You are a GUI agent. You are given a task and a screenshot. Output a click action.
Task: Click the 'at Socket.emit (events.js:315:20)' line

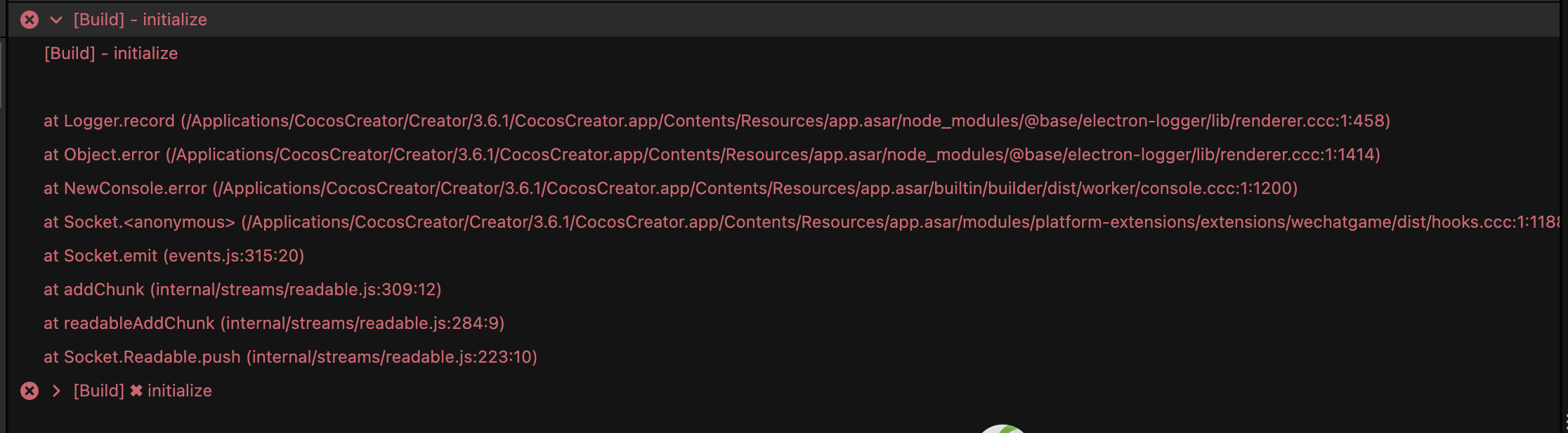[174, 256]
